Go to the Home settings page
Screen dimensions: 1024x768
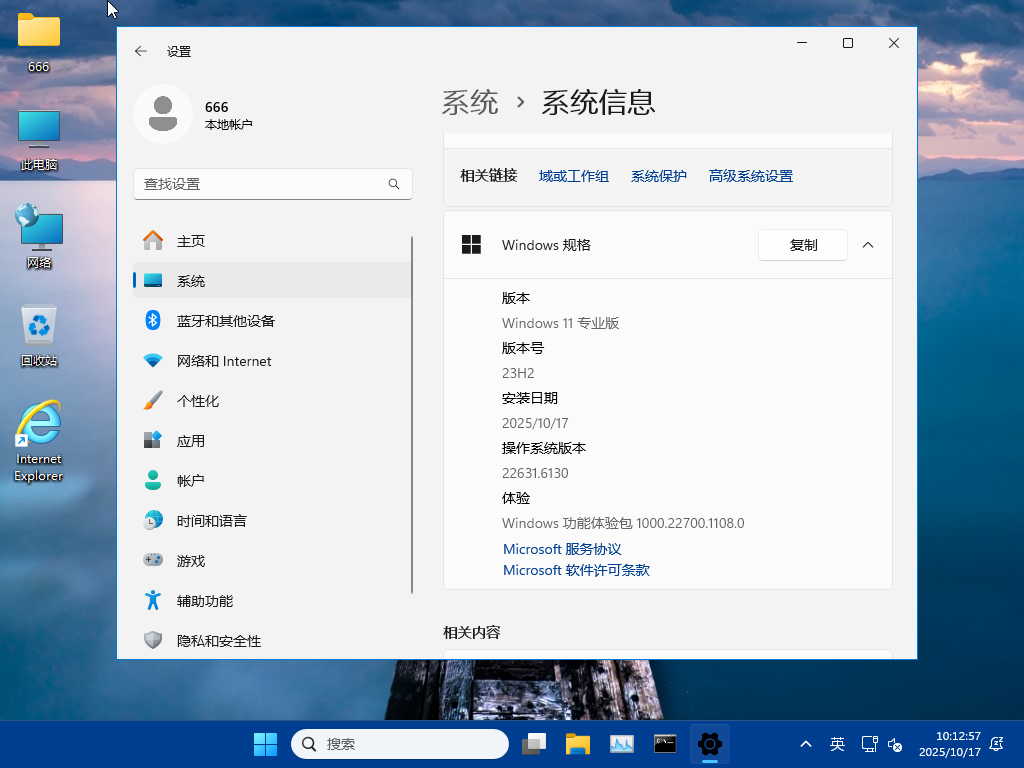tap(190, 241)
